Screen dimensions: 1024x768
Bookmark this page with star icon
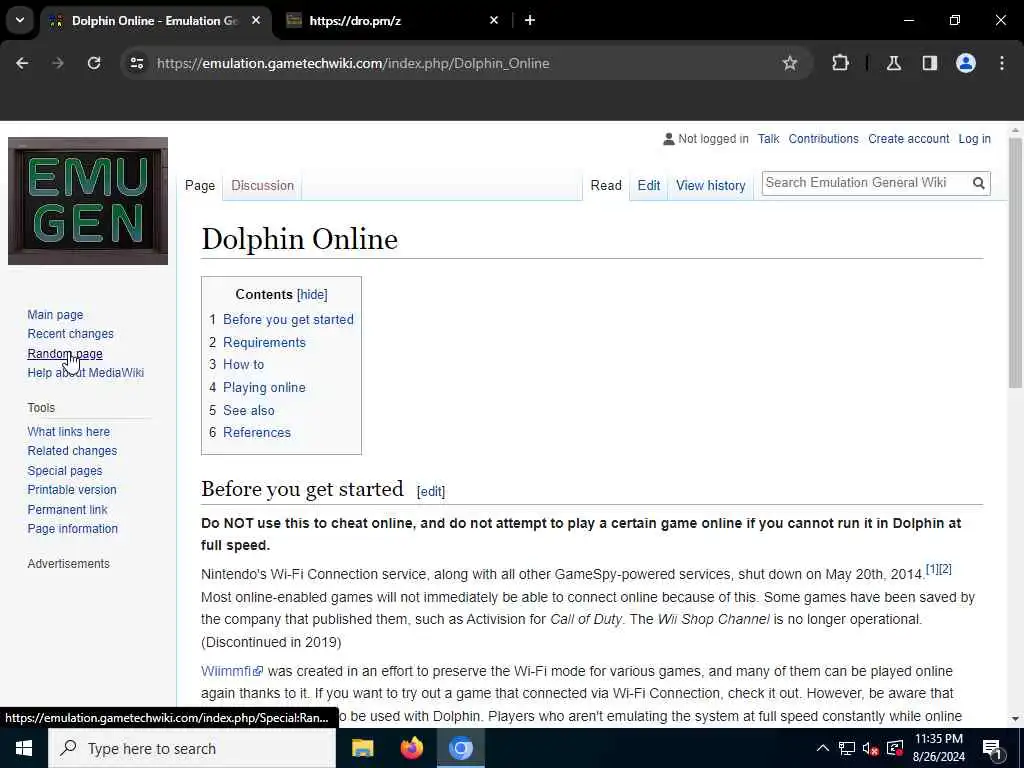pos(790,63)
